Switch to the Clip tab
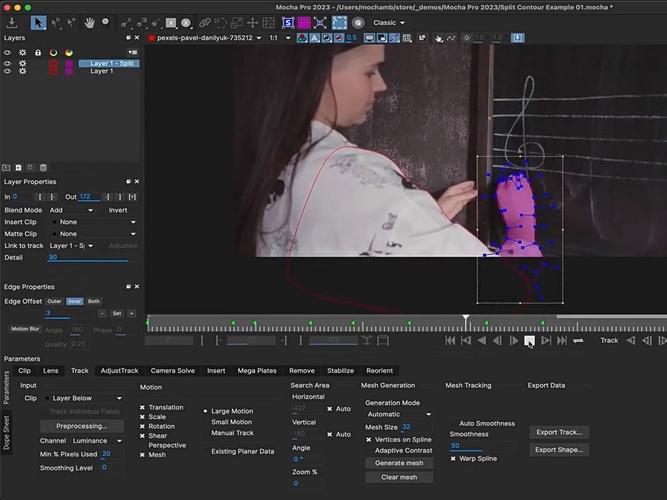The width and height of the screenshot is (667, 500). coord(25,371)
